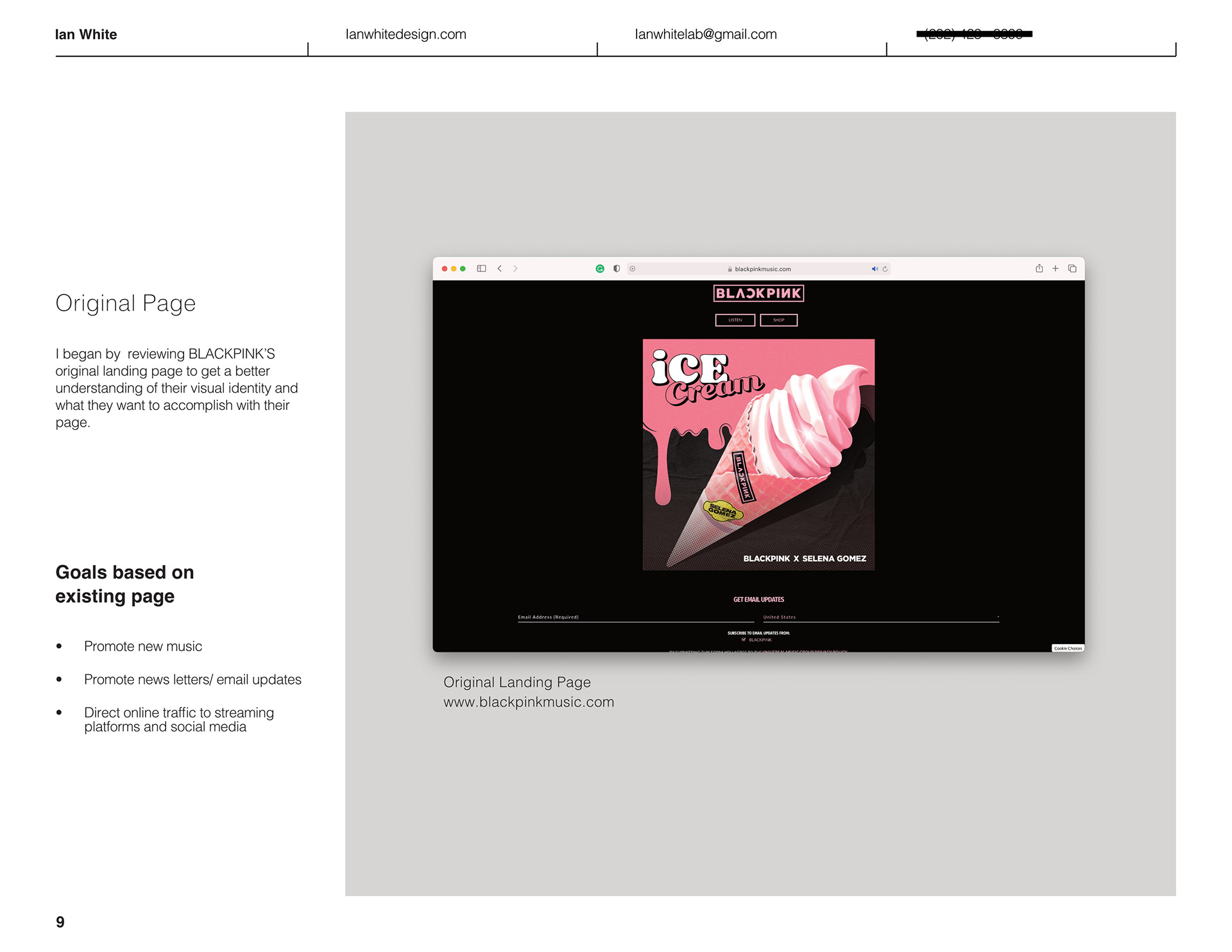1232x952 pixels.
Task: Click the privacy shield icon
Action: tap(617, 269)
